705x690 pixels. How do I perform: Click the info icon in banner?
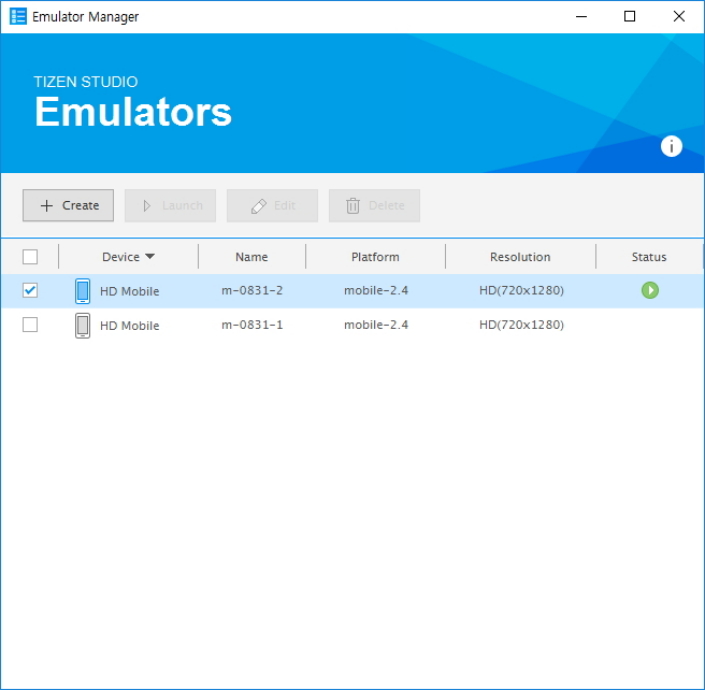(671, 146)
